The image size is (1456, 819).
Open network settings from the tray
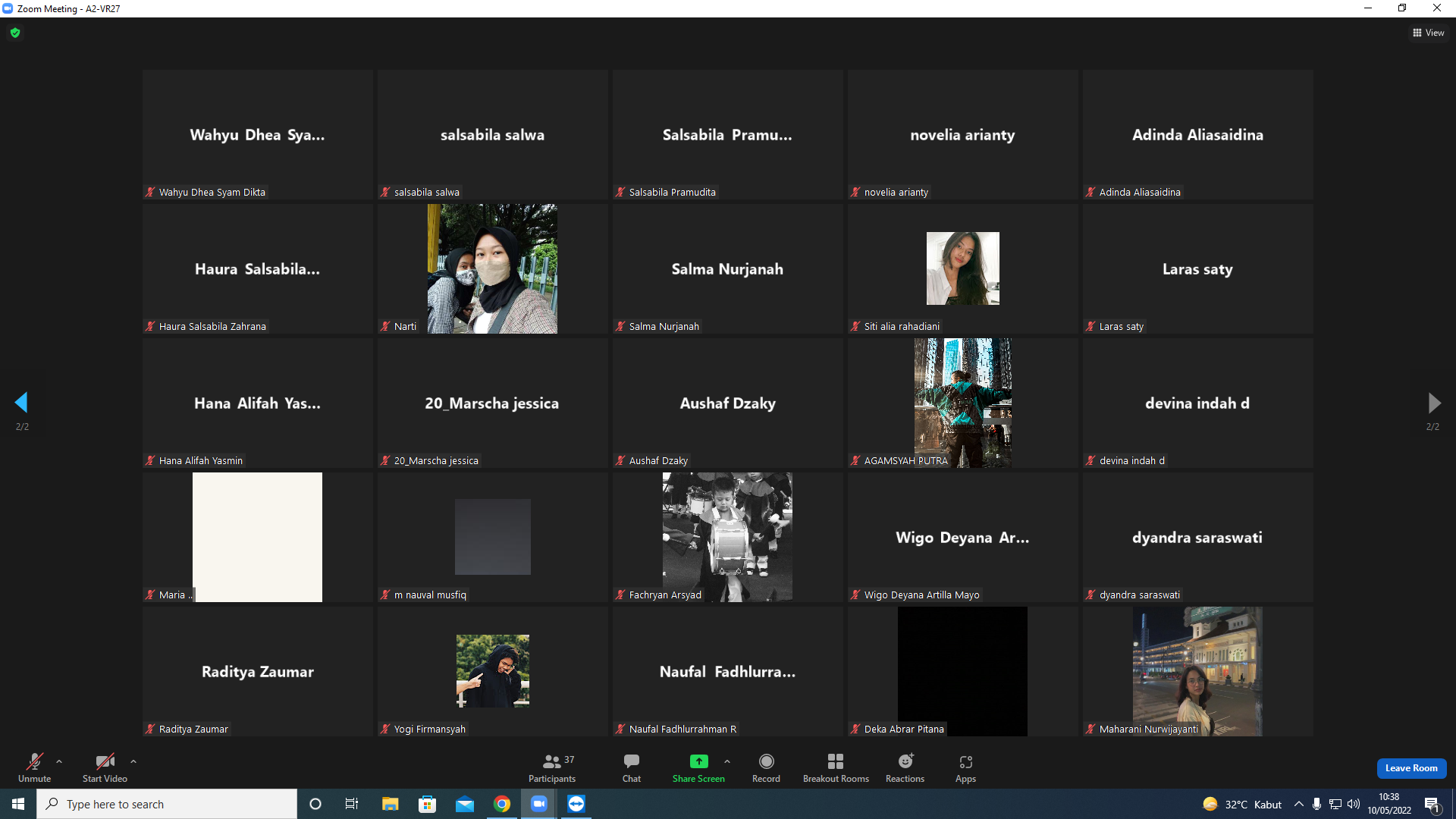pos(1335,804)
